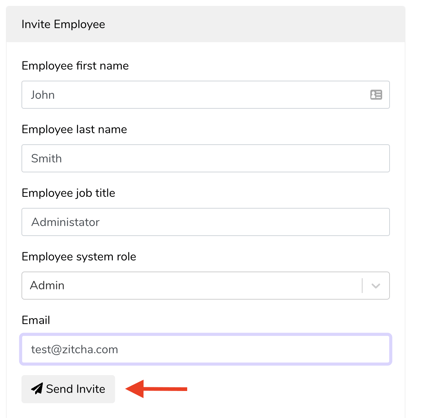Focus the Employee first name input
421x418 pixels.
pyautogui.click(x=205, y=95)
